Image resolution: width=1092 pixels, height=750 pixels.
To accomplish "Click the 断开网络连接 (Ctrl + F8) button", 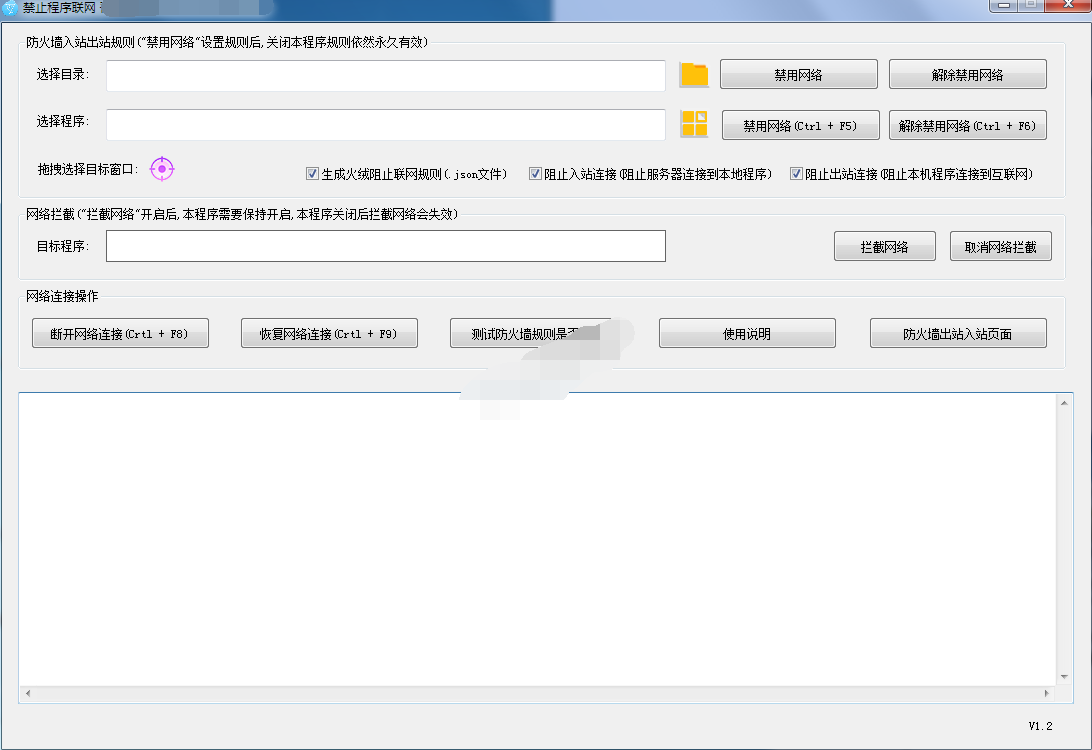I will [120, 333].
